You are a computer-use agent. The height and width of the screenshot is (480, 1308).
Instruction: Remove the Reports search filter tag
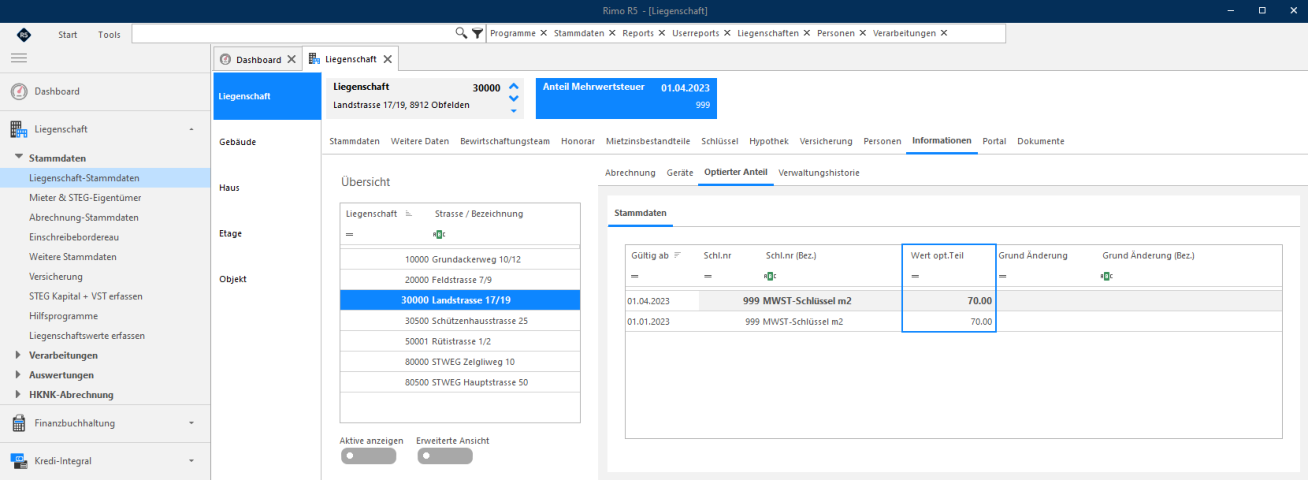(x=663, y=33)
